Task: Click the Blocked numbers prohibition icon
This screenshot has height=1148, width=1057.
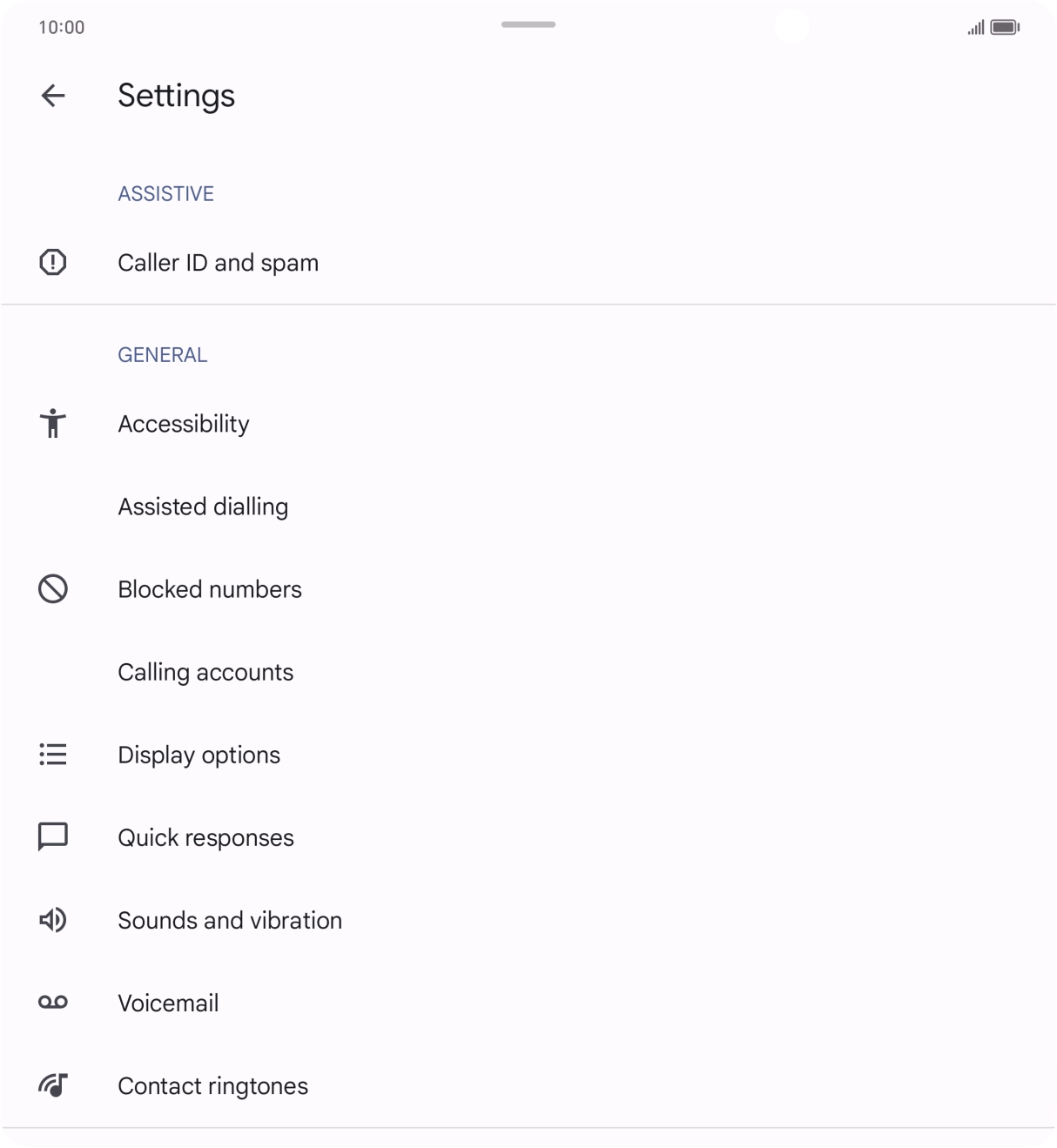Action: coord(53,589)
